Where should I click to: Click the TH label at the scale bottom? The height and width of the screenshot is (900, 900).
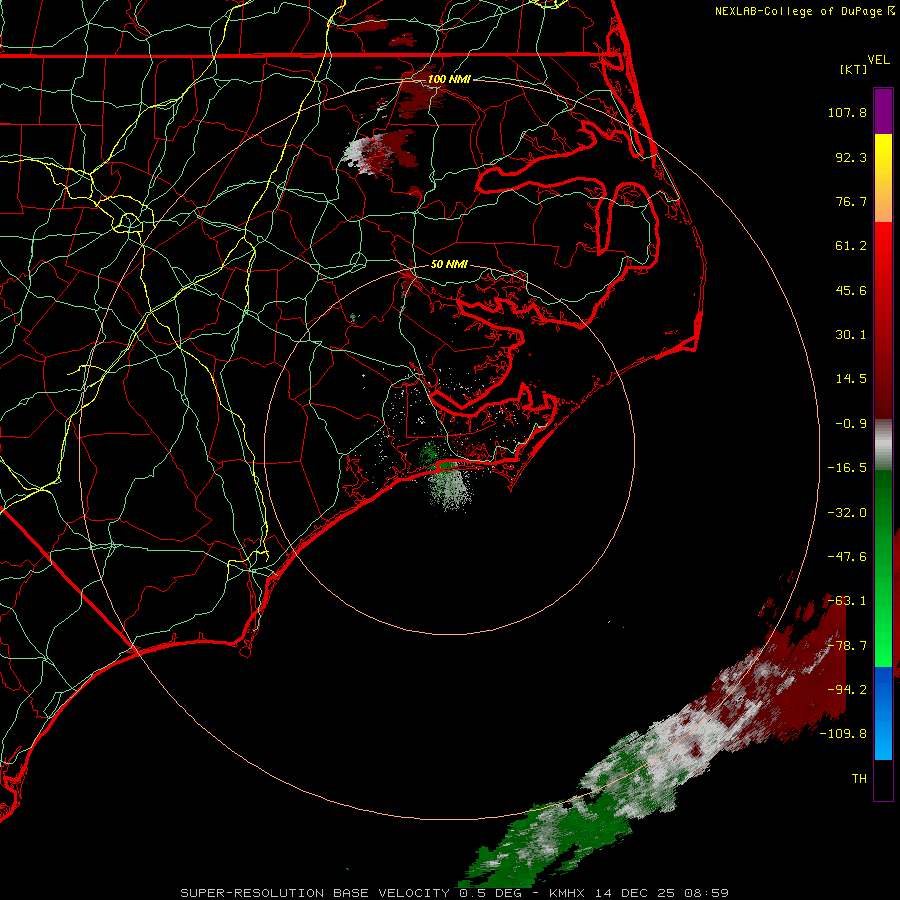pyautogui.click(x=859, y=779)
